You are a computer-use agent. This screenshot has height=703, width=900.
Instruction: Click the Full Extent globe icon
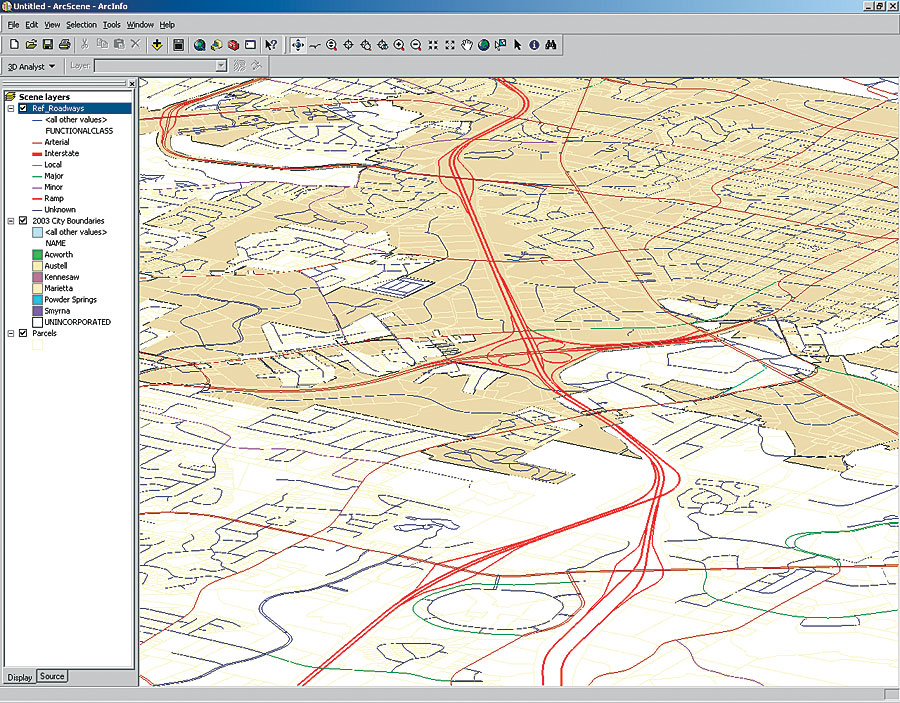point(483,45)
